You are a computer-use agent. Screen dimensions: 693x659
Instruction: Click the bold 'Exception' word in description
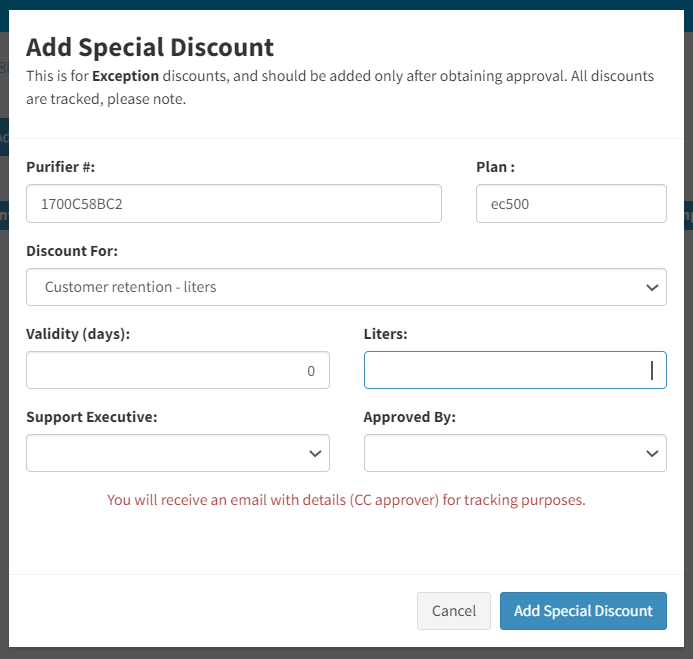click(x=125, y=76)
